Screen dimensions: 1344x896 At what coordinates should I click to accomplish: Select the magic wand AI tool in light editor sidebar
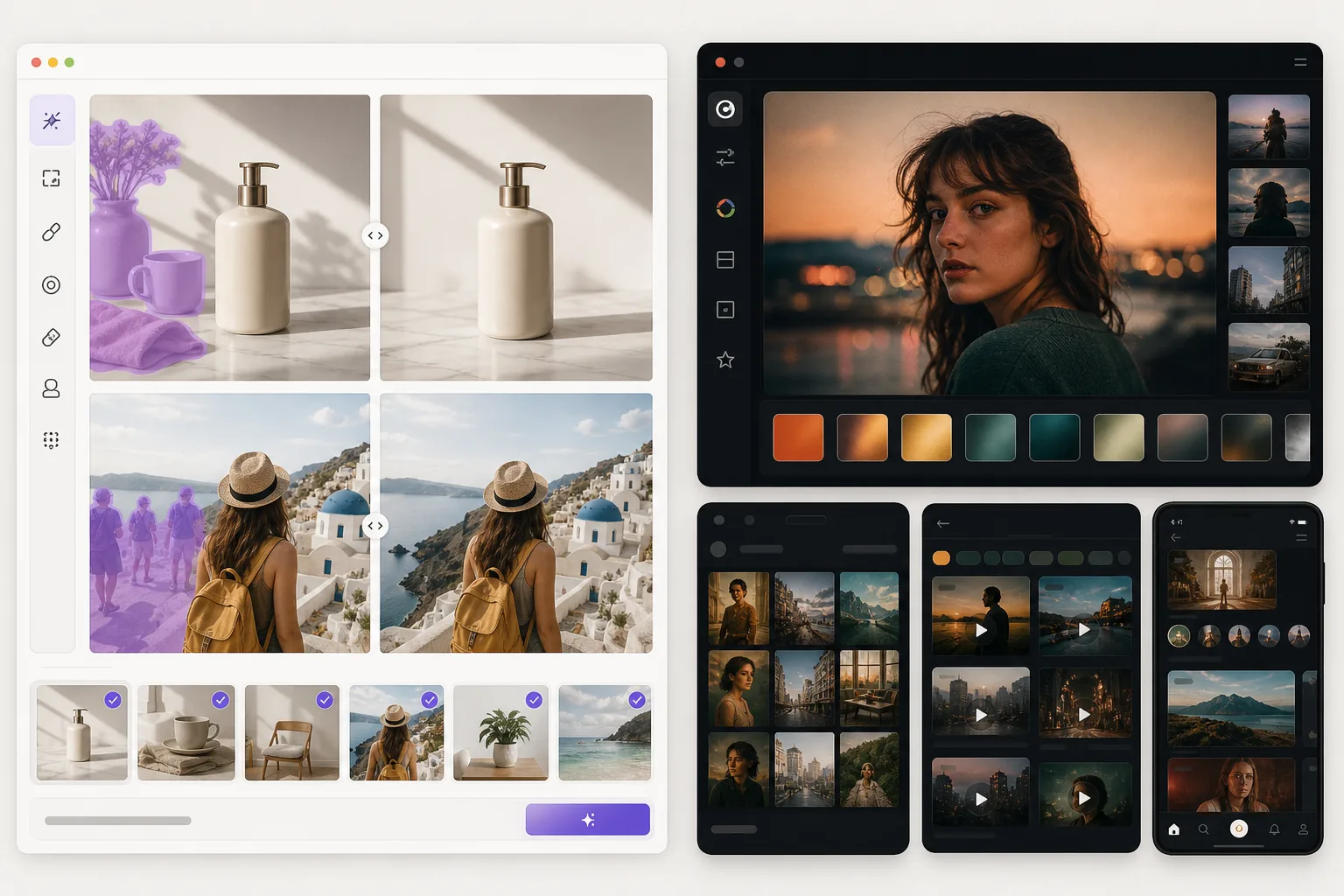[x=52, y=121]
